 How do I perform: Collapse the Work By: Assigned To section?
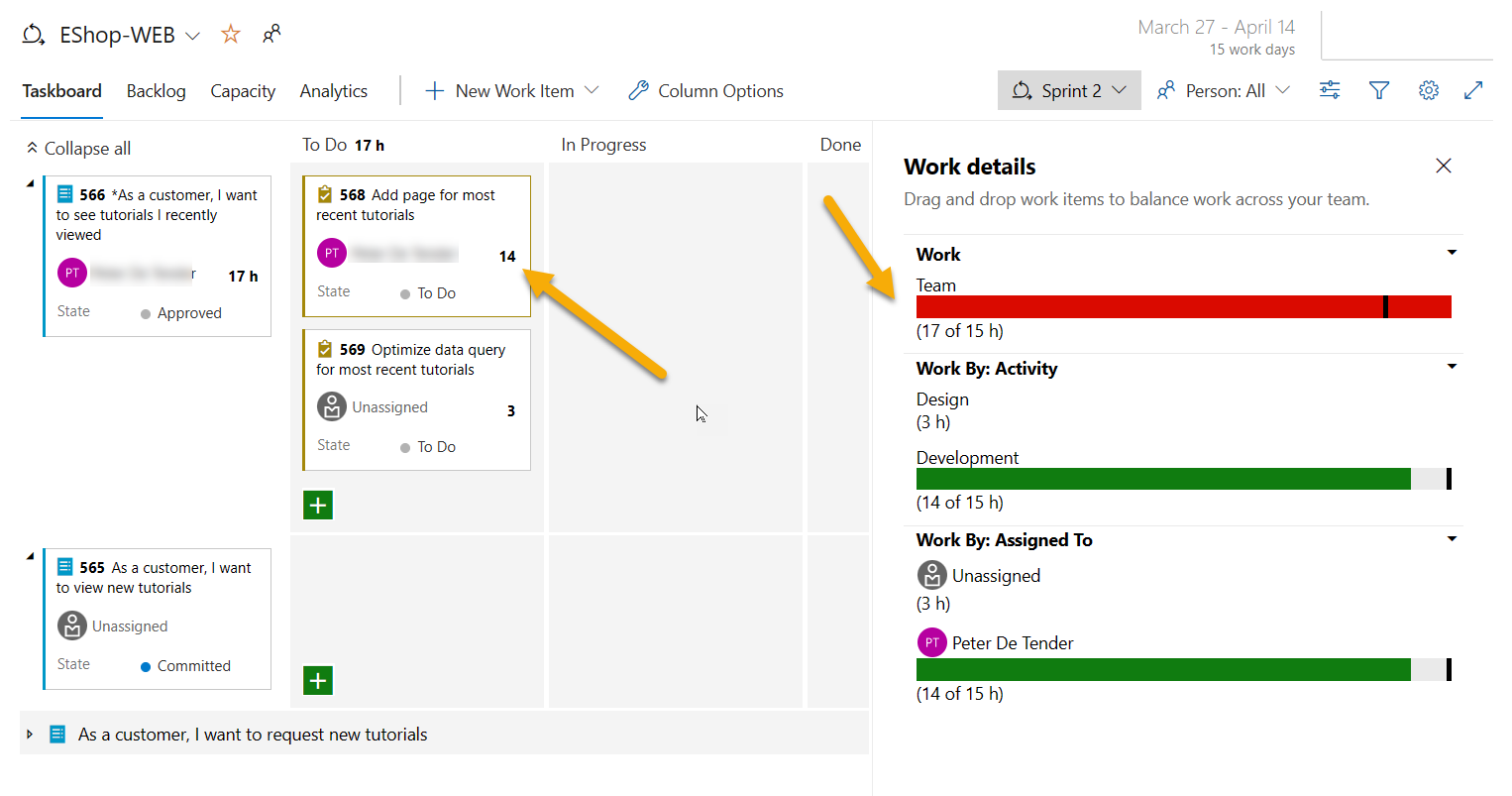pyautogui.click(x=1452, y=539)
